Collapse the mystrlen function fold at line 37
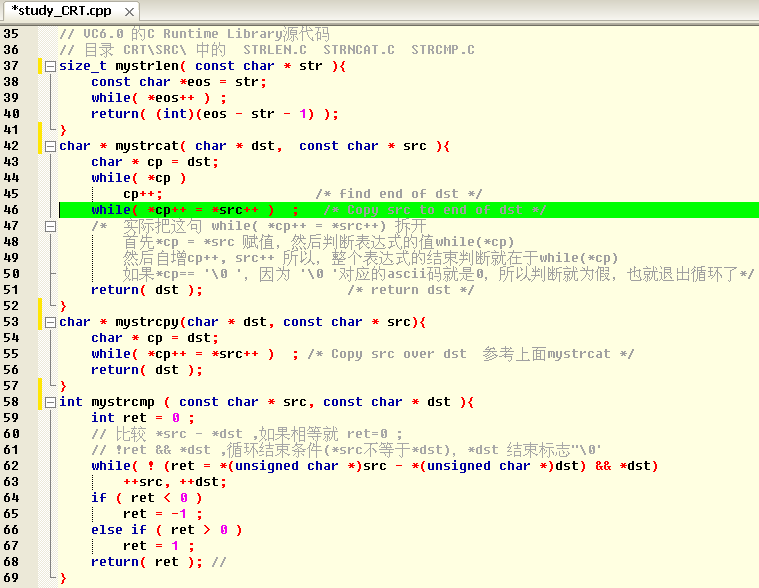This screenshot has width=759, height=588. (x=50, y=66)
